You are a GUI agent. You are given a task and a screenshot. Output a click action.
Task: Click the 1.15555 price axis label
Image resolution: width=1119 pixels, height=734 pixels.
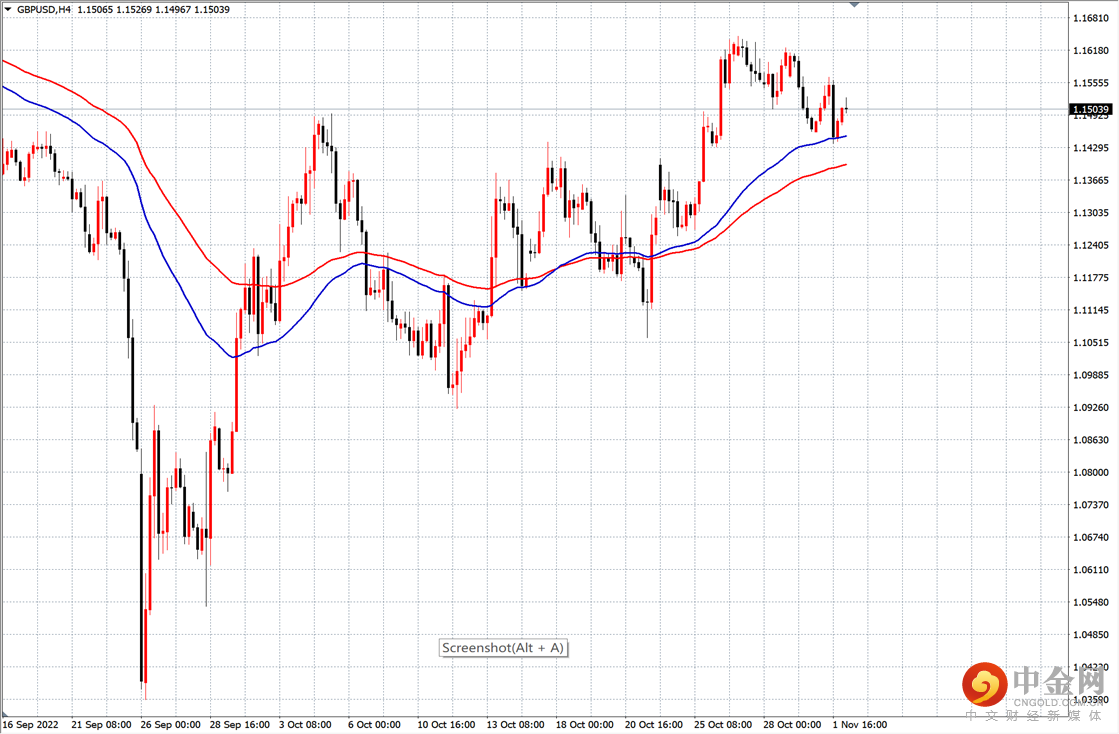[x=1090, y=83]
